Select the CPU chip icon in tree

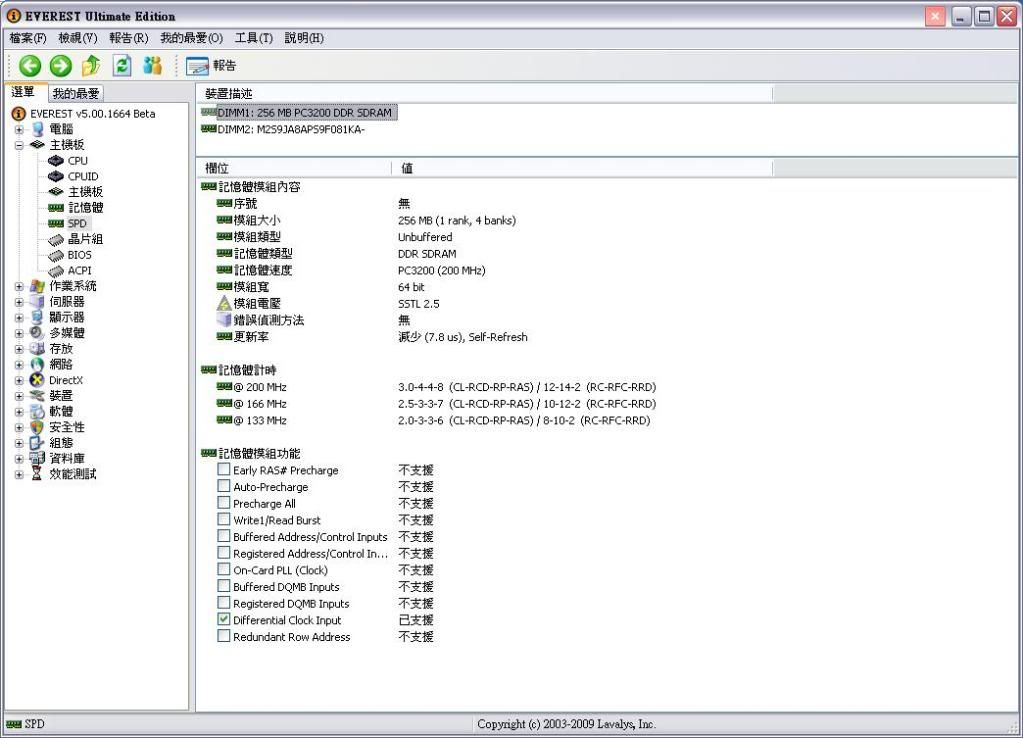[56, 161]
